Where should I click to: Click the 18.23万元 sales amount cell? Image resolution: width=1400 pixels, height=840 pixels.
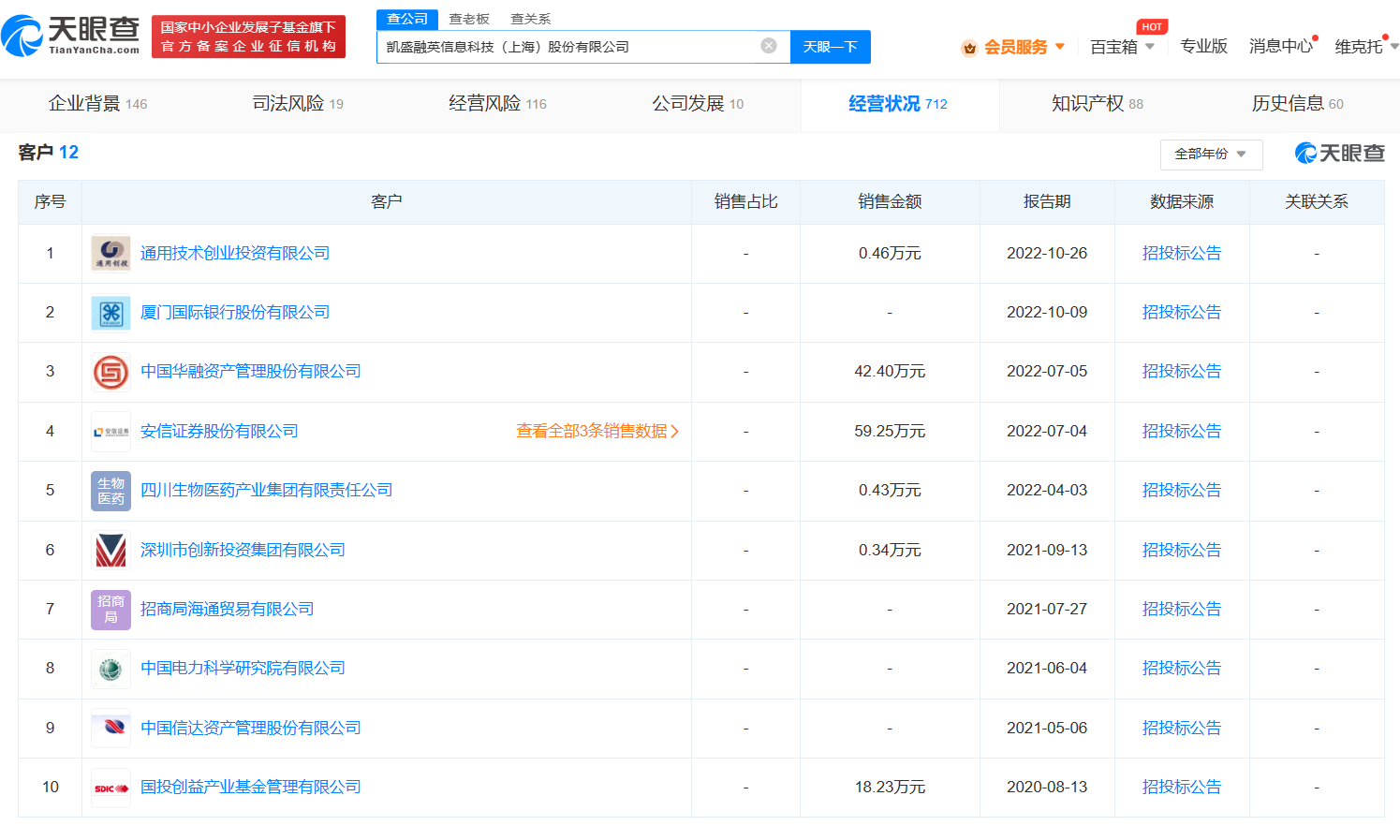pos(890,787)
